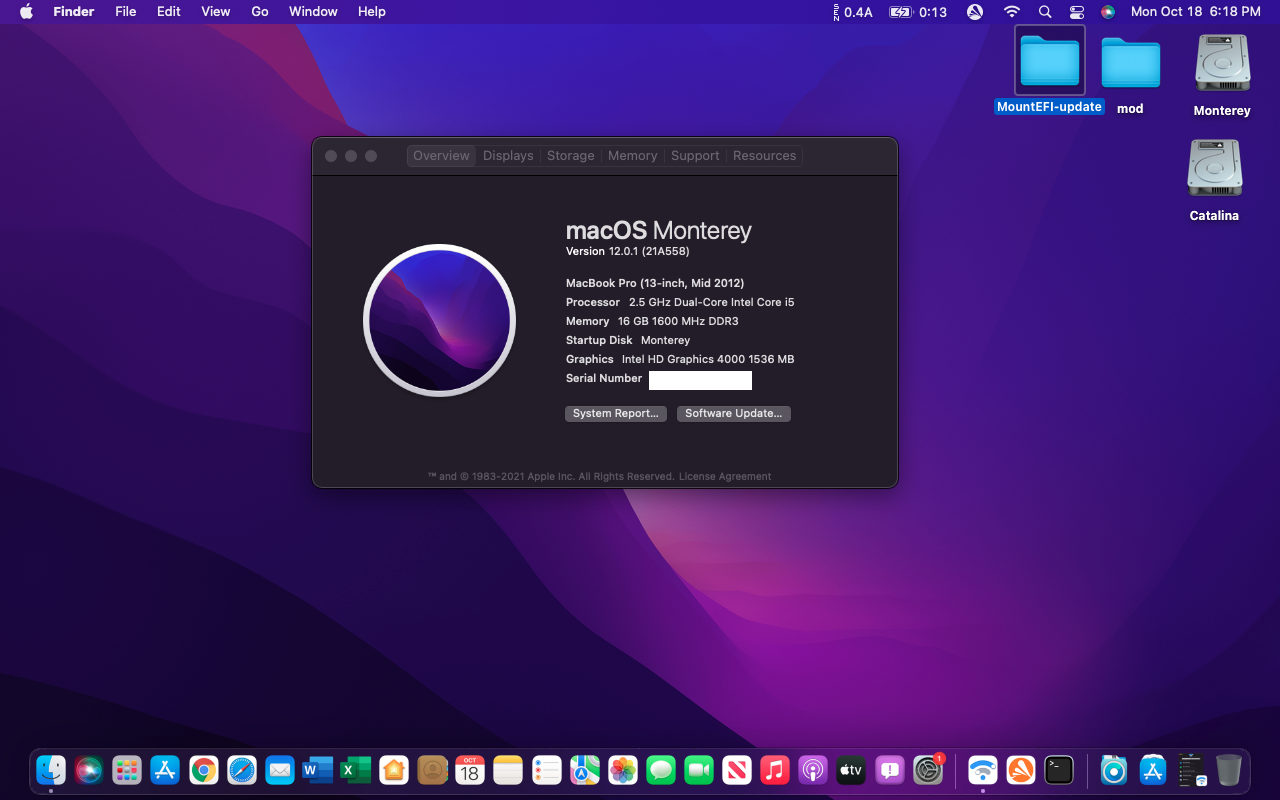Viewport: 1280px width, 800px height.
Task: Click the macOS Monterey logo image
Action: pos(439,321)
